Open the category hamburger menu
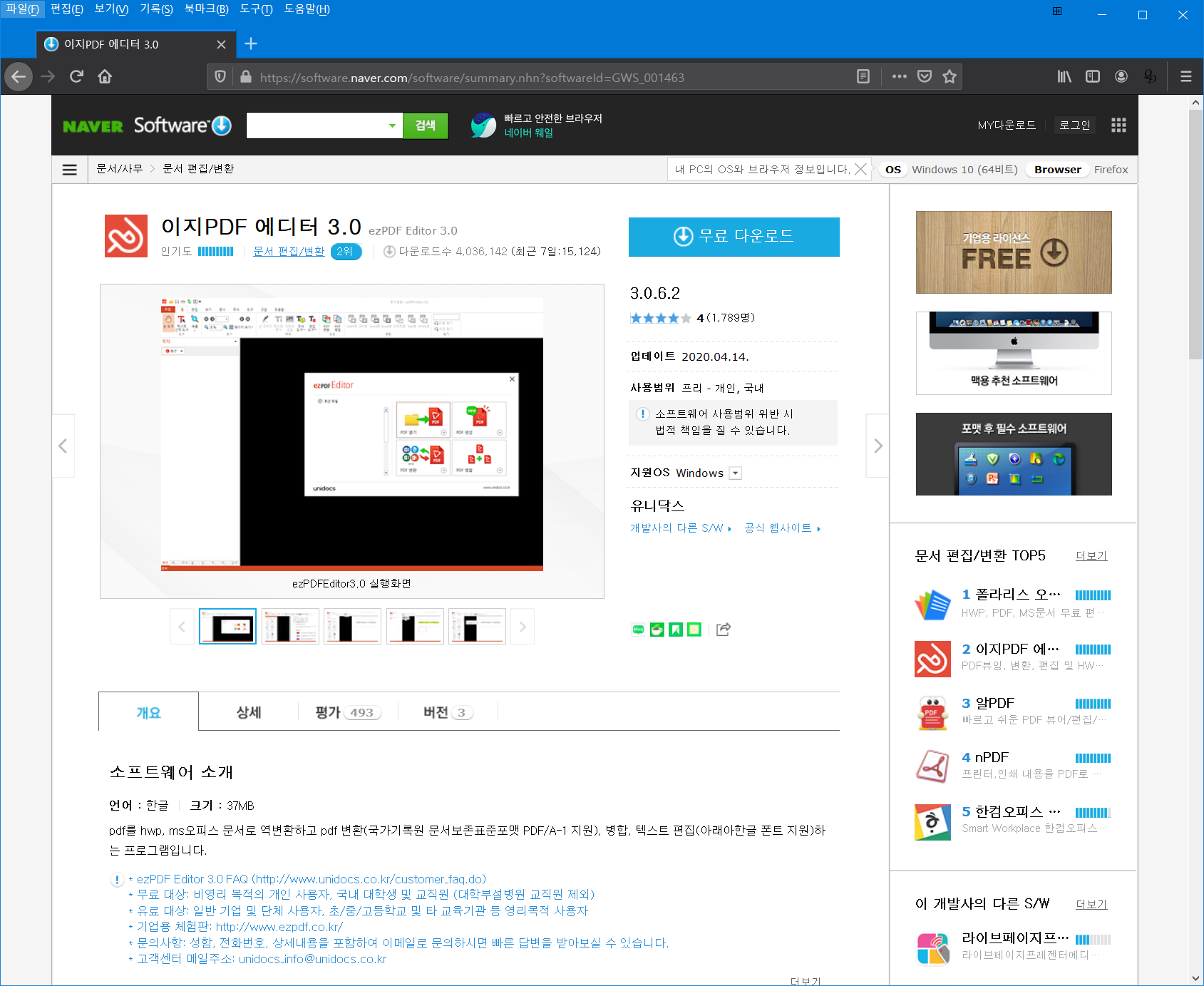This screenshot has width=1204, height=986. pos(70,170)
